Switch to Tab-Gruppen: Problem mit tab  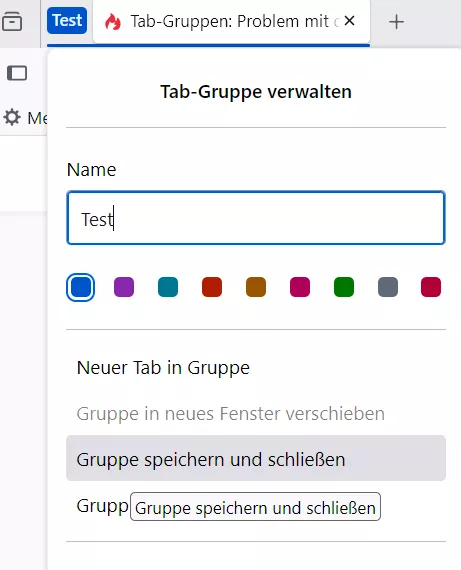(231, 21)
